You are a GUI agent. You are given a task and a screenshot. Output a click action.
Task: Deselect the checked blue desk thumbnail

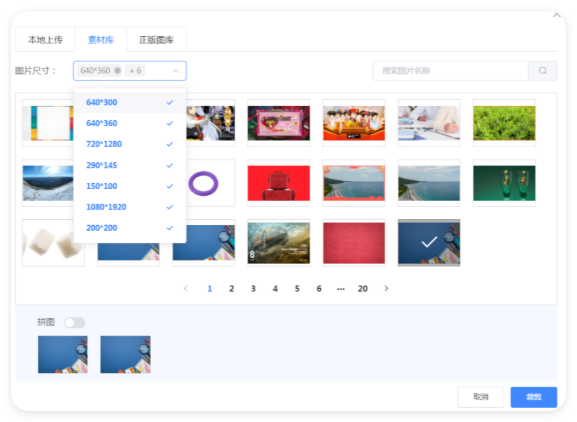tap(429, 243)
